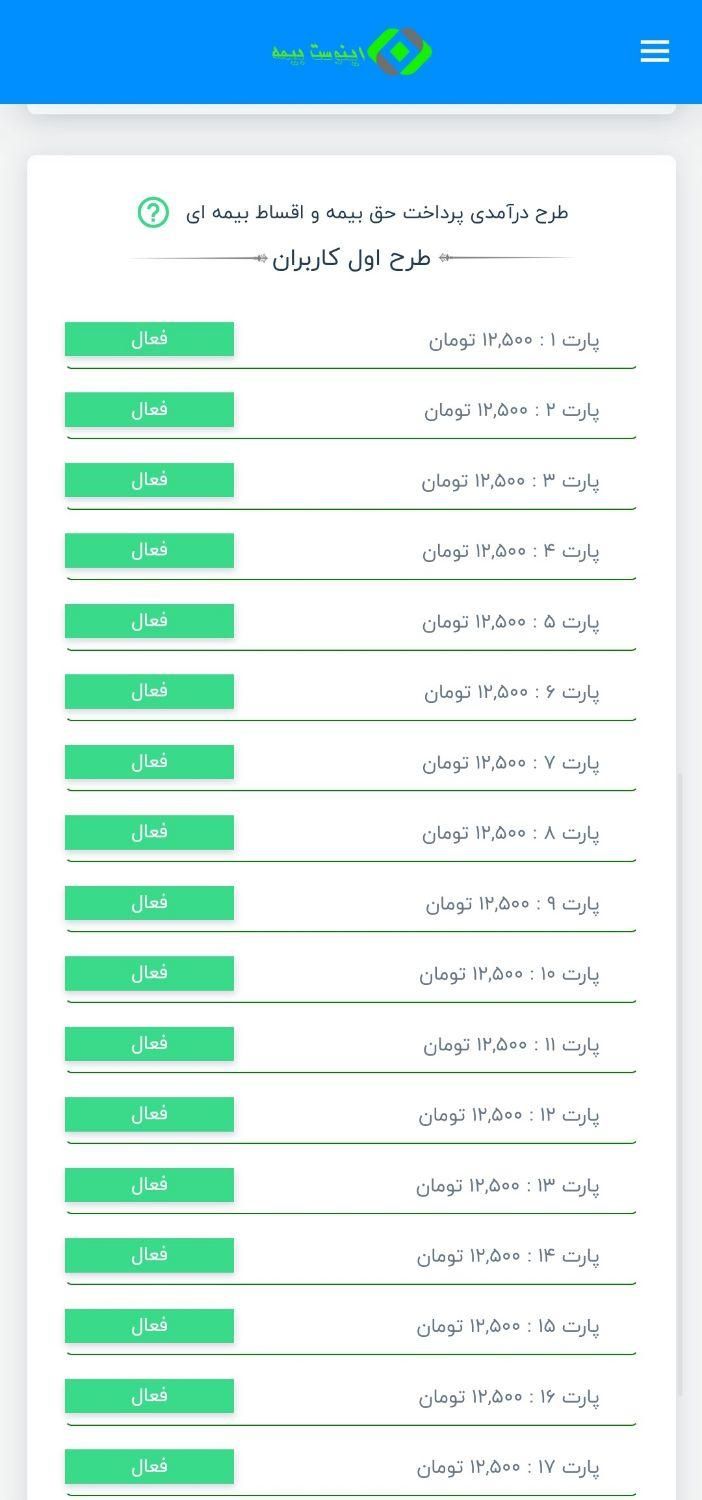
Task: Click the فعال button for پارت ۱
Action: click(149, 339)
